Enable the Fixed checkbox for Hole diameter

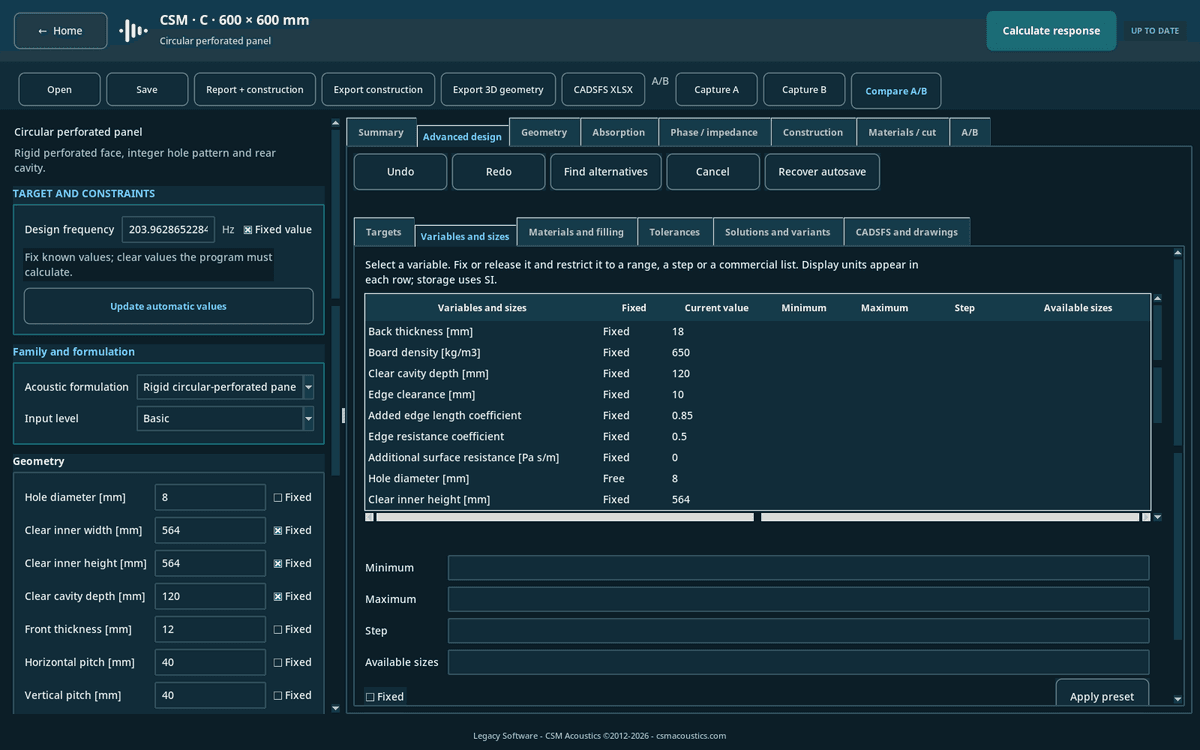pos(278,498)
